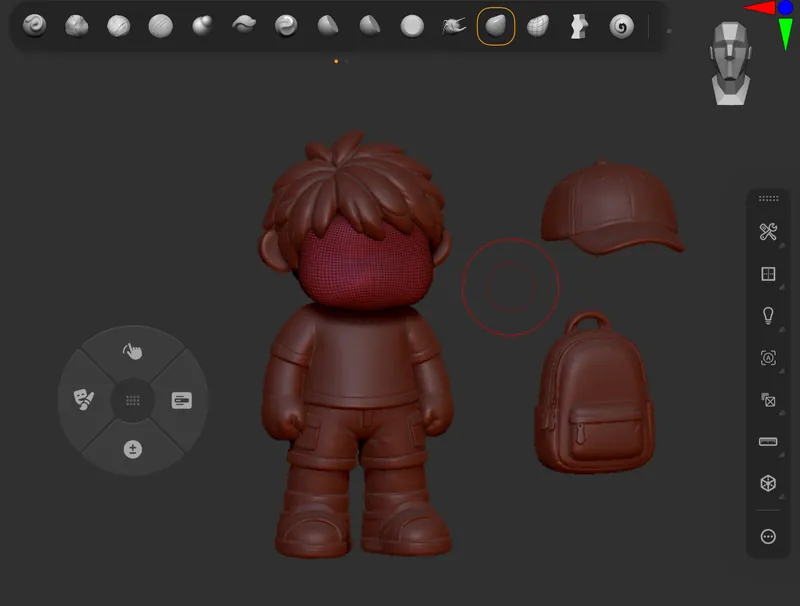Switch to the second brush page dot
800x606 pixels.
[x=346, y=61]
